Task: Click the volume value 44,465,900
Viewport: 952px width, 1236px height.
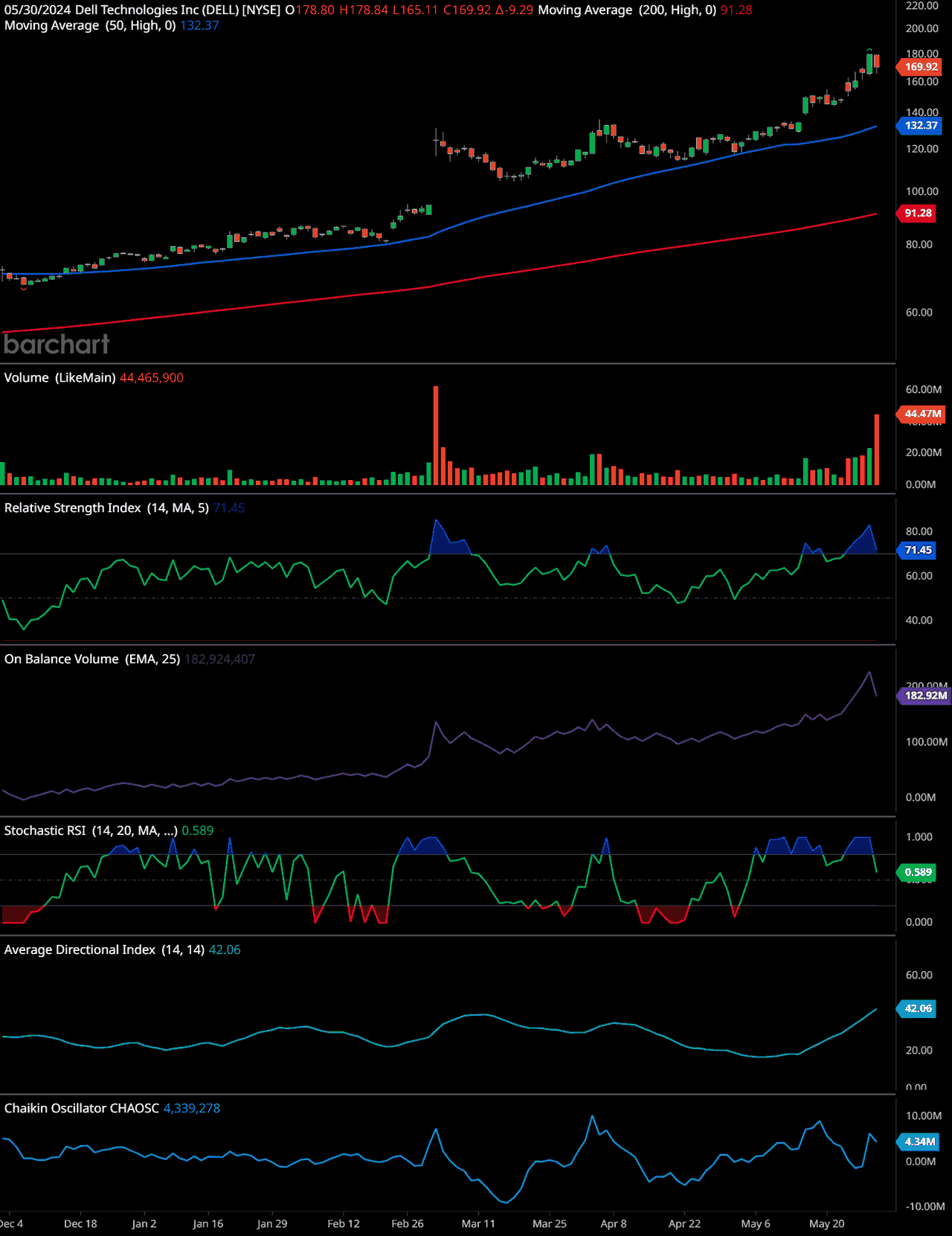Action: pyautogui.click(x=152, y=378)
